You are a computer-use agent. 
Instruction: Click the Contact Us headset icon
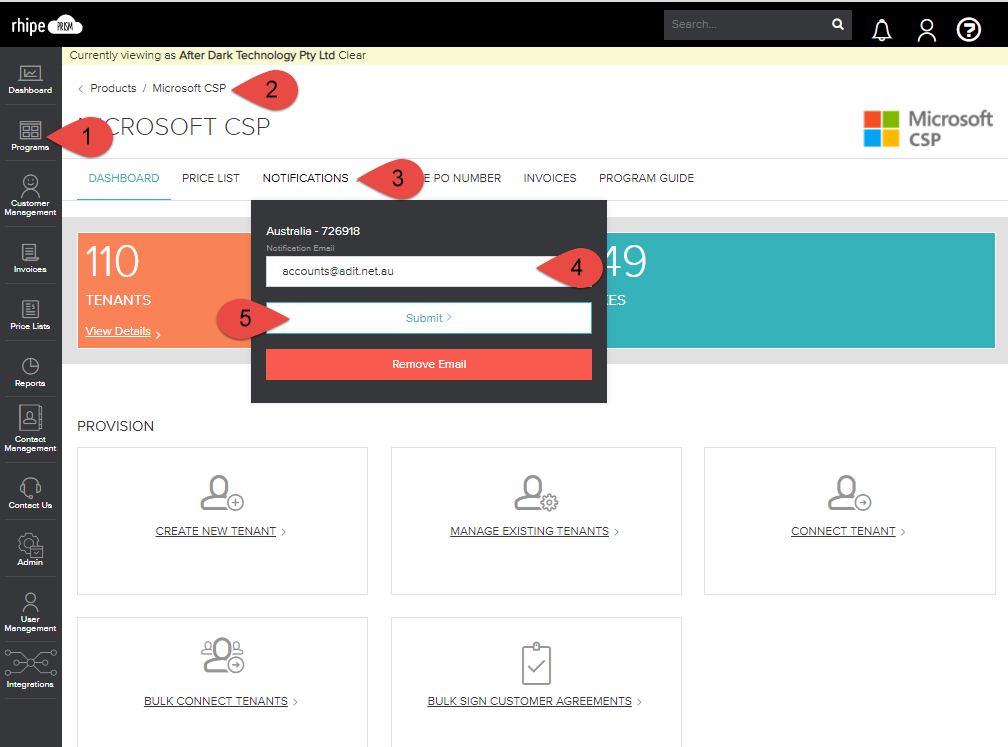30,487
